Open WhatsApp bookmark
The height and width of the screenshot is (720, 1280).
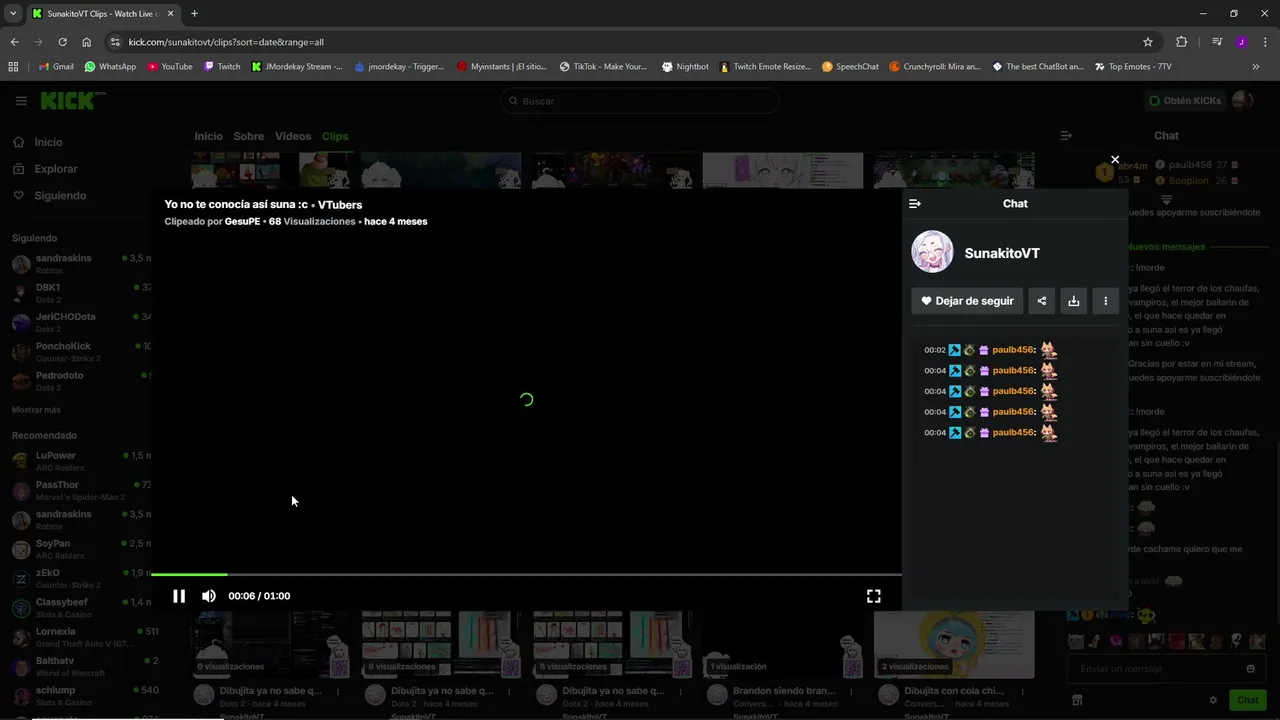110,67
